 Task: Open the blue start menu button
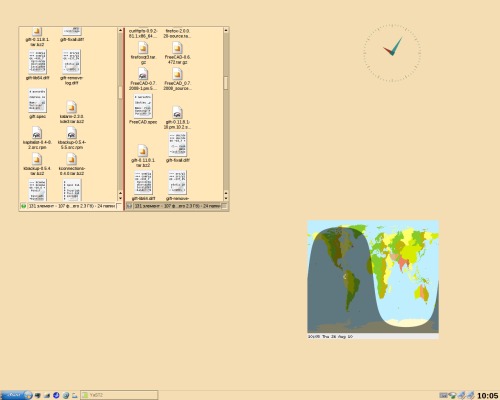[16, 395]
